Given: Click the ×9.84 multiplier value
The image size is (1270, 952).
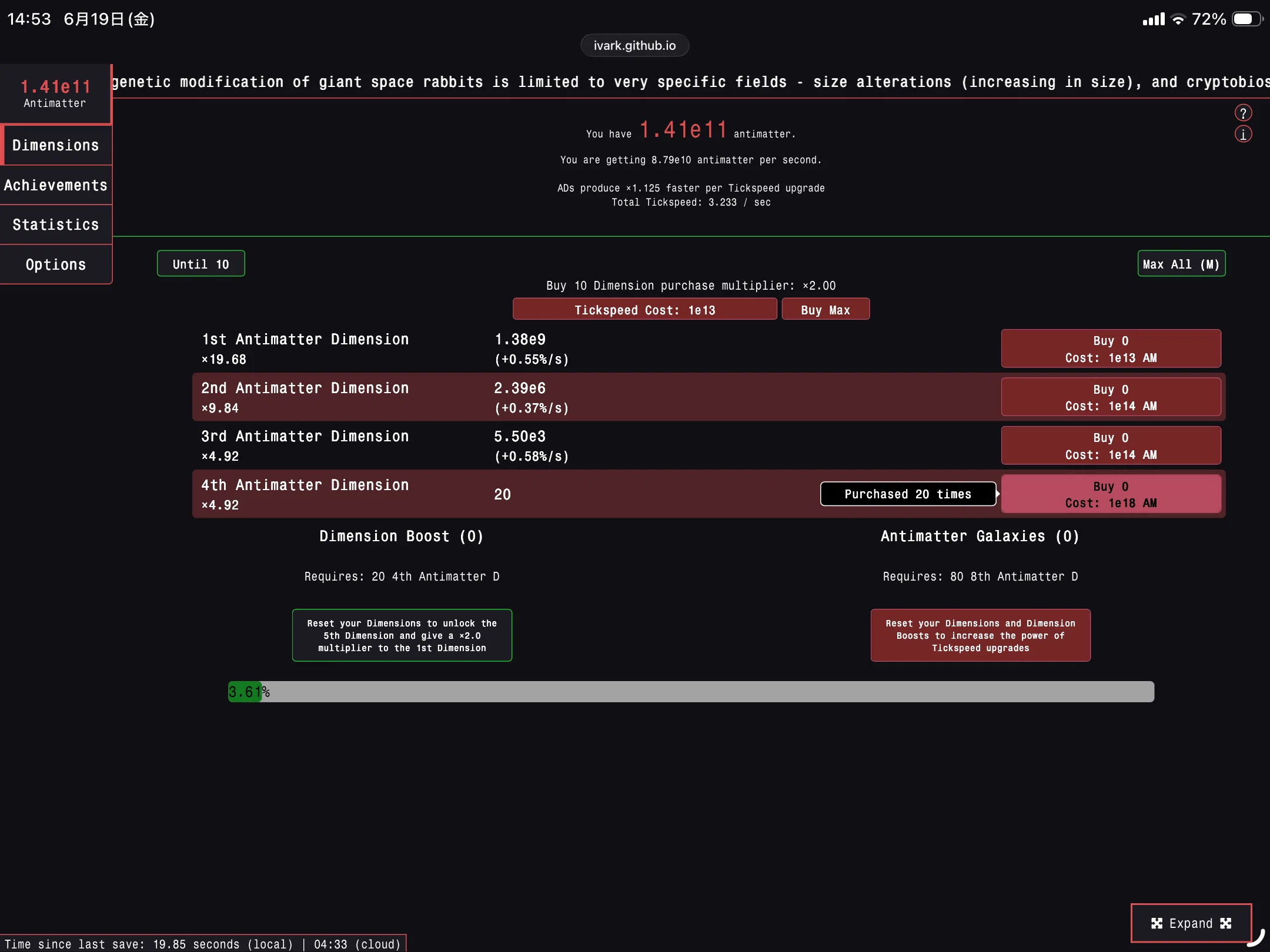Looking at the screenshot, I should [220, 408].
